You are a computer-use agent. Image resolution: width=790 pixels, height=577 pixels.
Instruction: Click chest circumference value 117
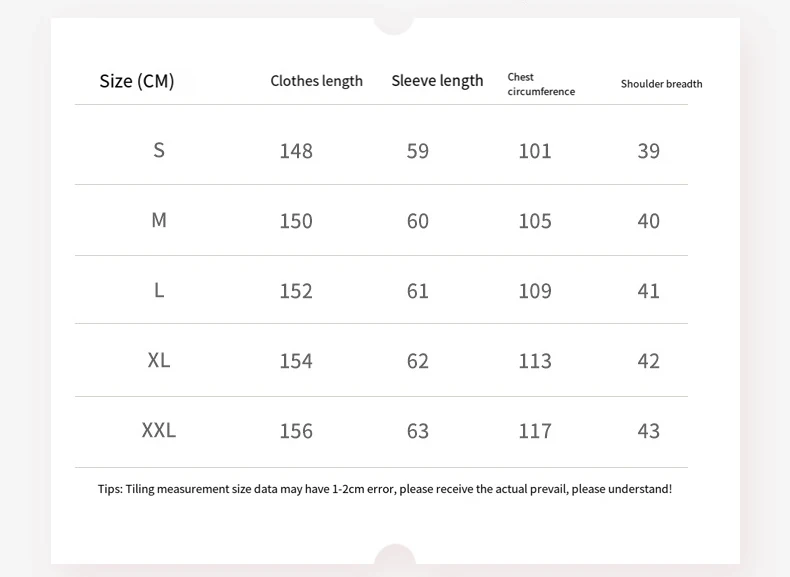coord(535,431)
